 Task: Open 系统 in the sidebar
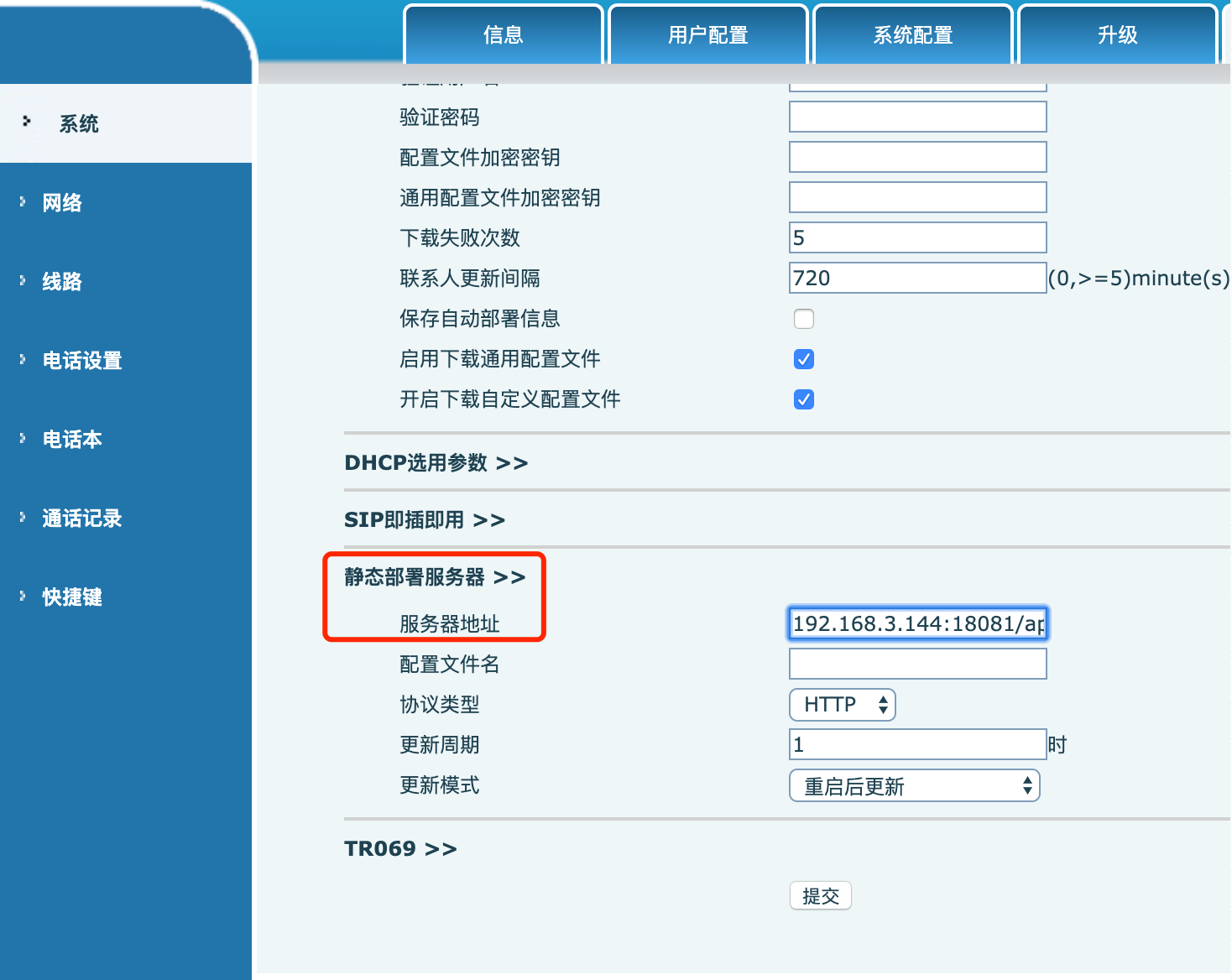pyautogui.click(x=79, y=124)
